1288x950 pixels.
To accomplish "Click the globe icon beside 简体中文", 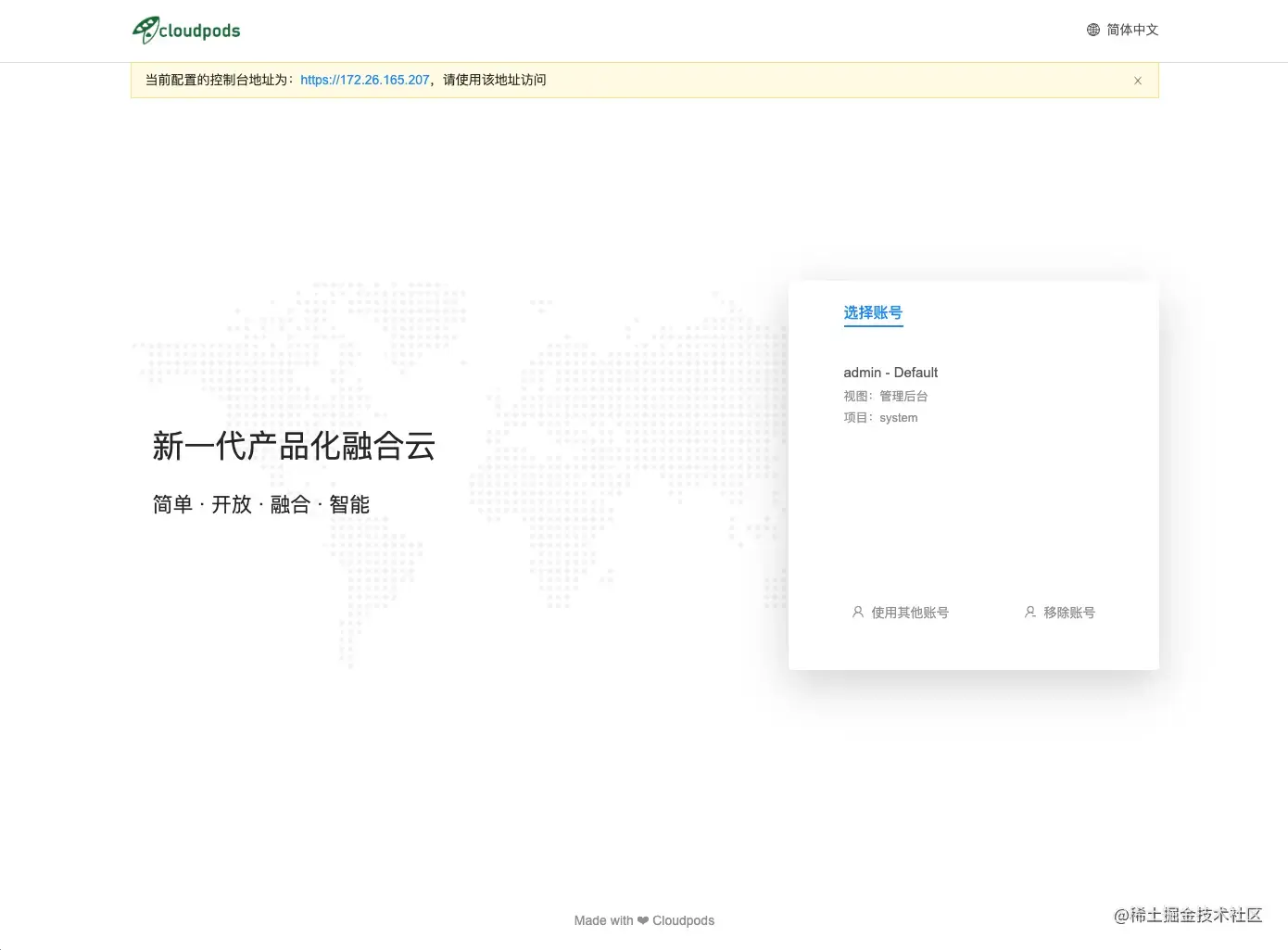I will pos(1093,30).
